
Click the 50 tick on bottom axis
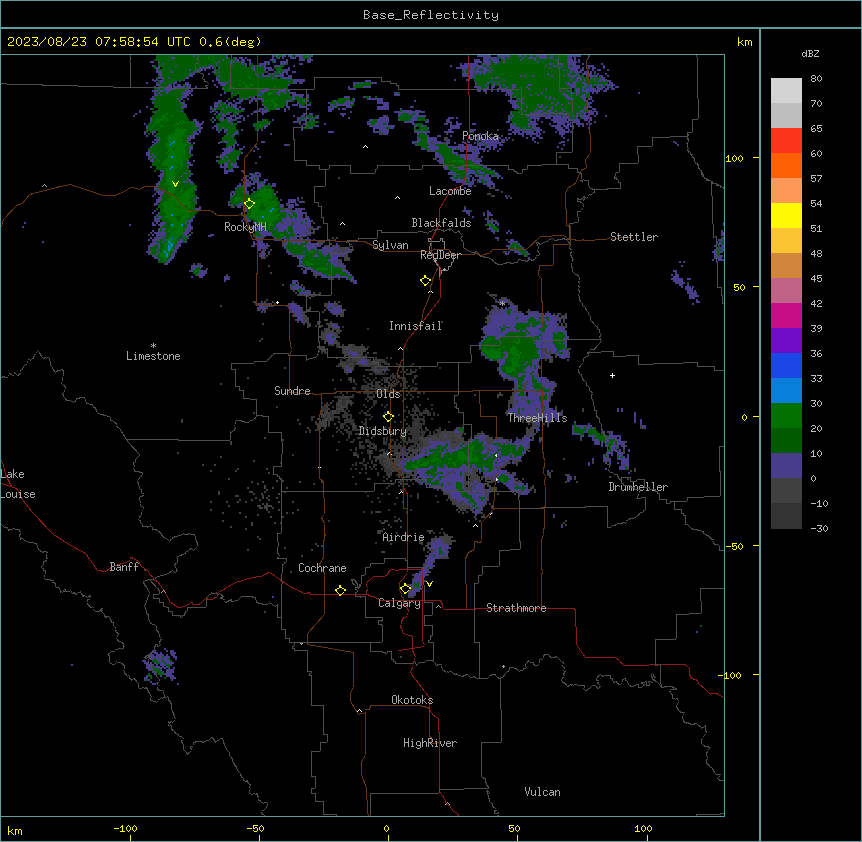pos(515,829)
